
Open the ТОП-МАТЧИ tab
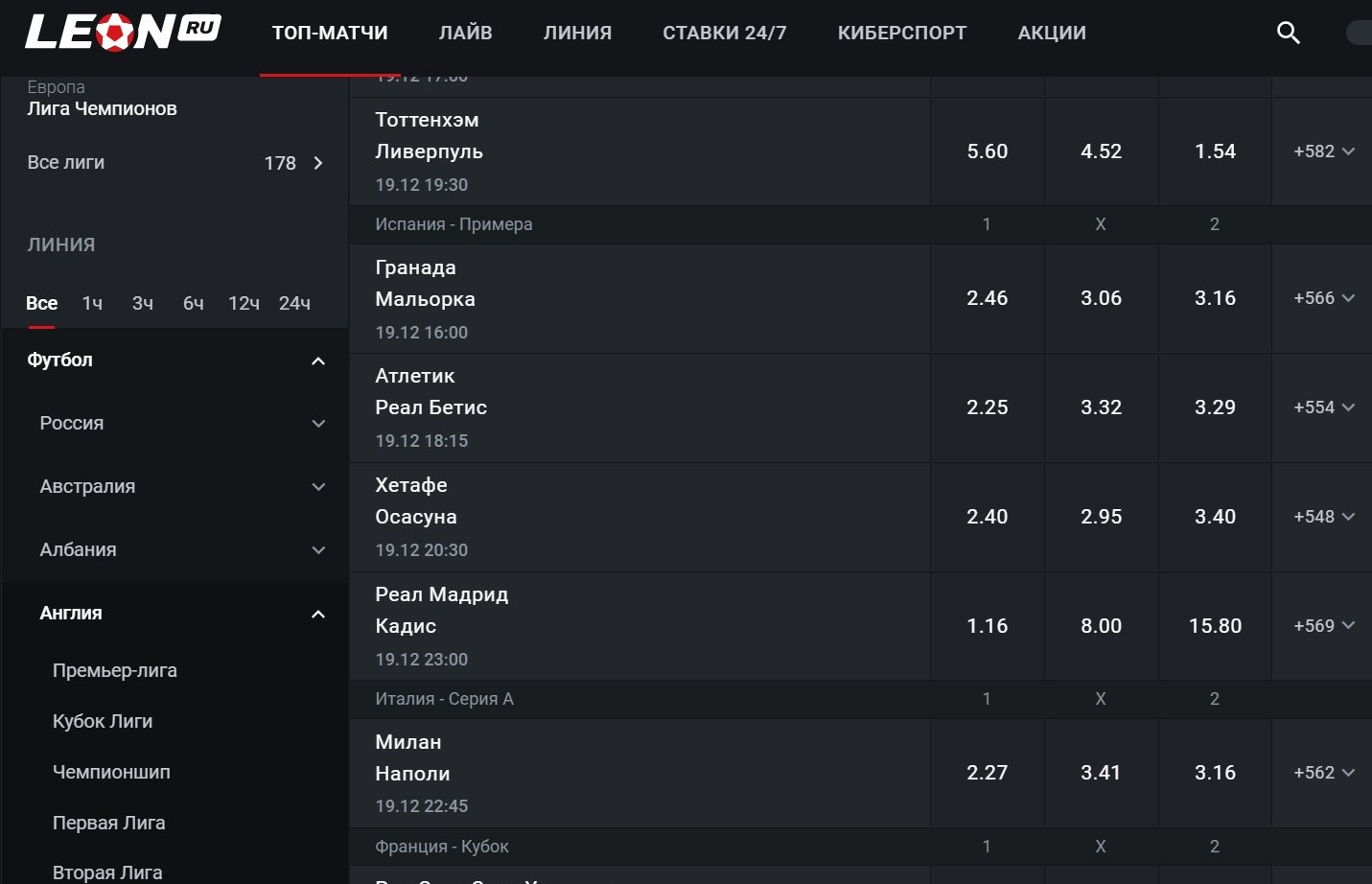coord(330,33)
